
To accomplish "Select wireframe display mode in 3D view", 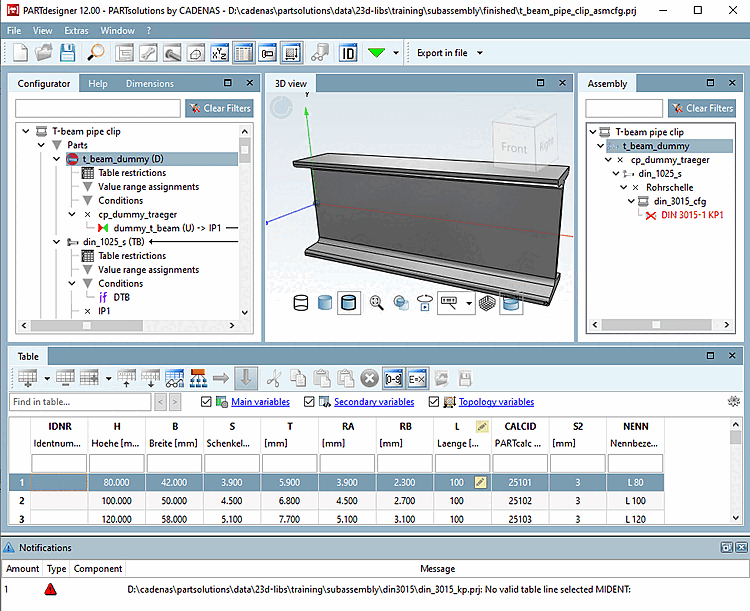I will (x=301, y=303).
